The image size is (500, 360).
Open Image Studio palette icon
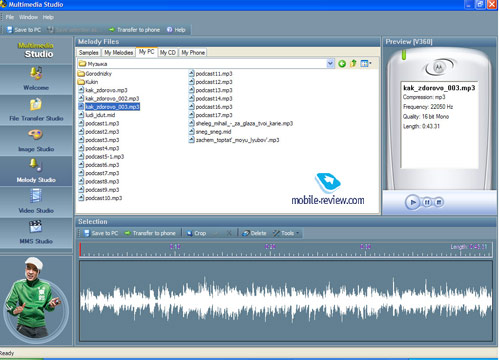[35, 135]
